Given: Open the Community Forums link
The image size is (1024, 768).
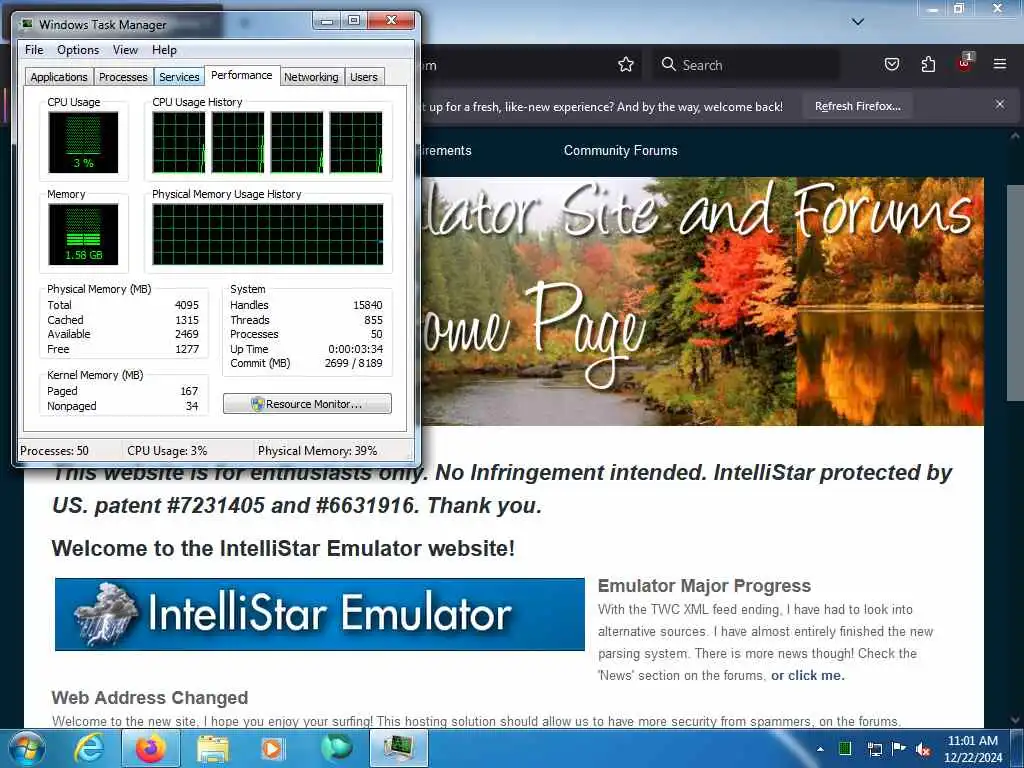Looking at the screenshot, I should pos(620,150).
